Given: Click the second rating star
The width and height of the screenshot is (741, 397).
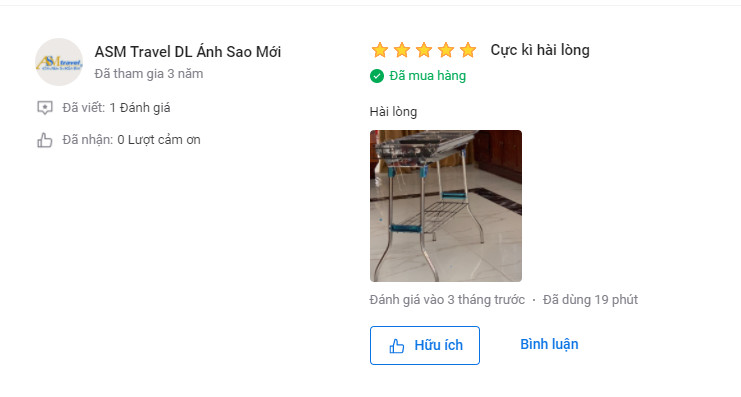Looking at the screenshot, I should pyautogui.click(x=402, y=50).
